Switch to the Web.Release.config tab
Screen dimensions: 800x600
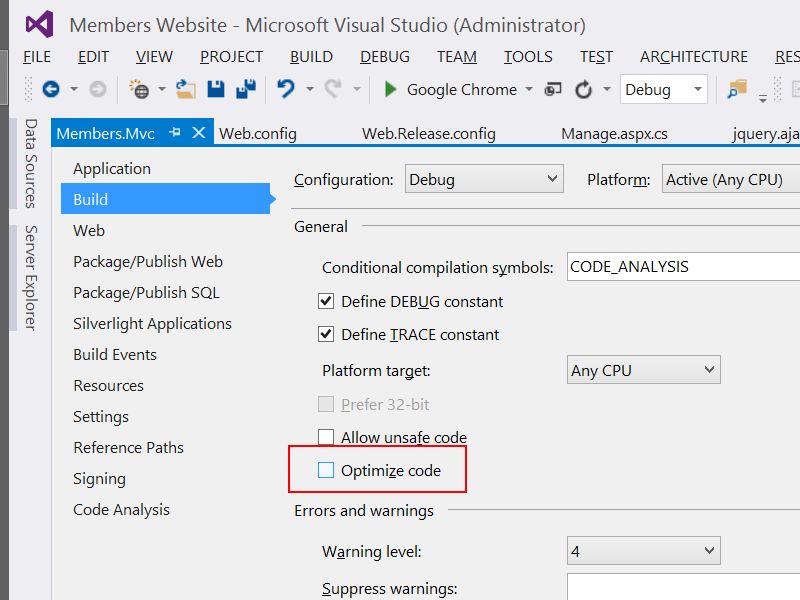click(429, 134)
